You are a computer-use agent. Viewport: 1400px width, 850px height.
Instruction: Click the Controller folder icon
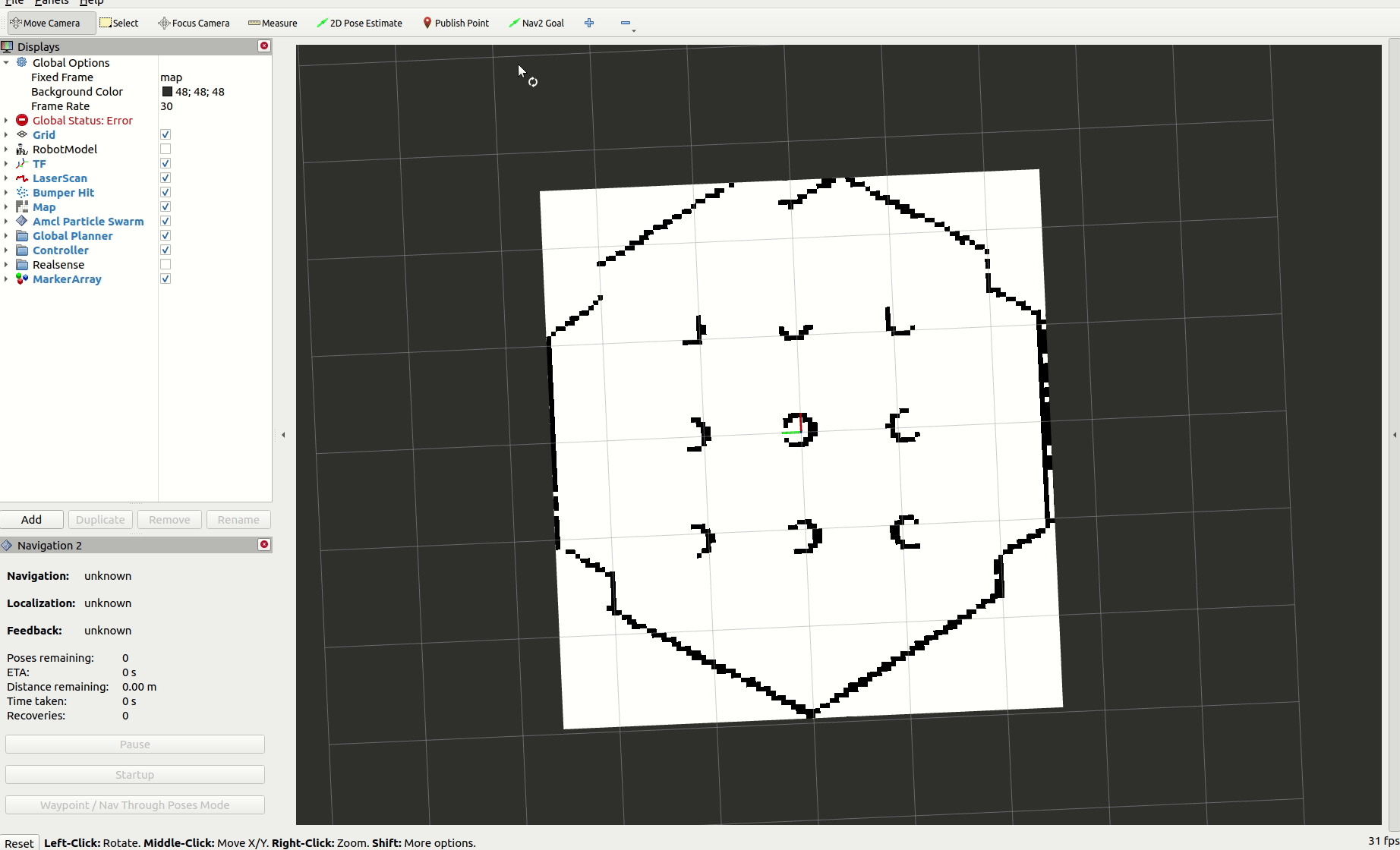coord(22,250)
